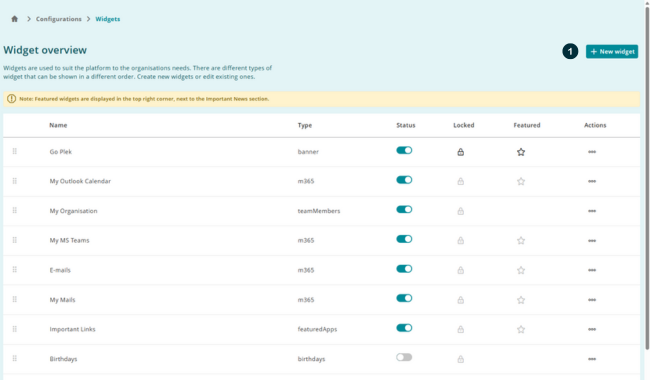Open actions menu for Go Plek
Screen dimensions: 650x380
tap(592, 152)
